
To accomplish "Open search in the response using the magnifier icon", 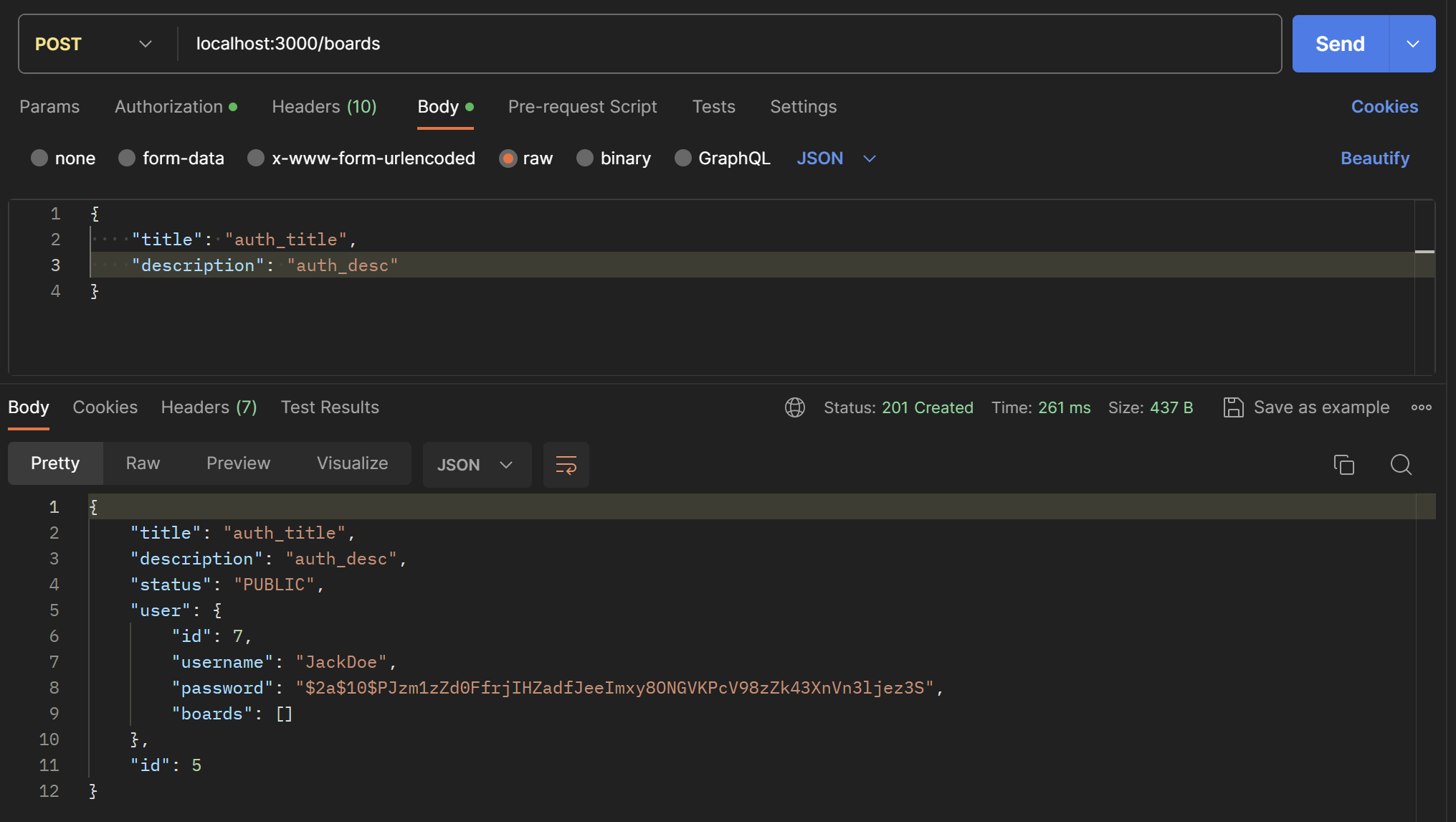I will point(1400,465).
